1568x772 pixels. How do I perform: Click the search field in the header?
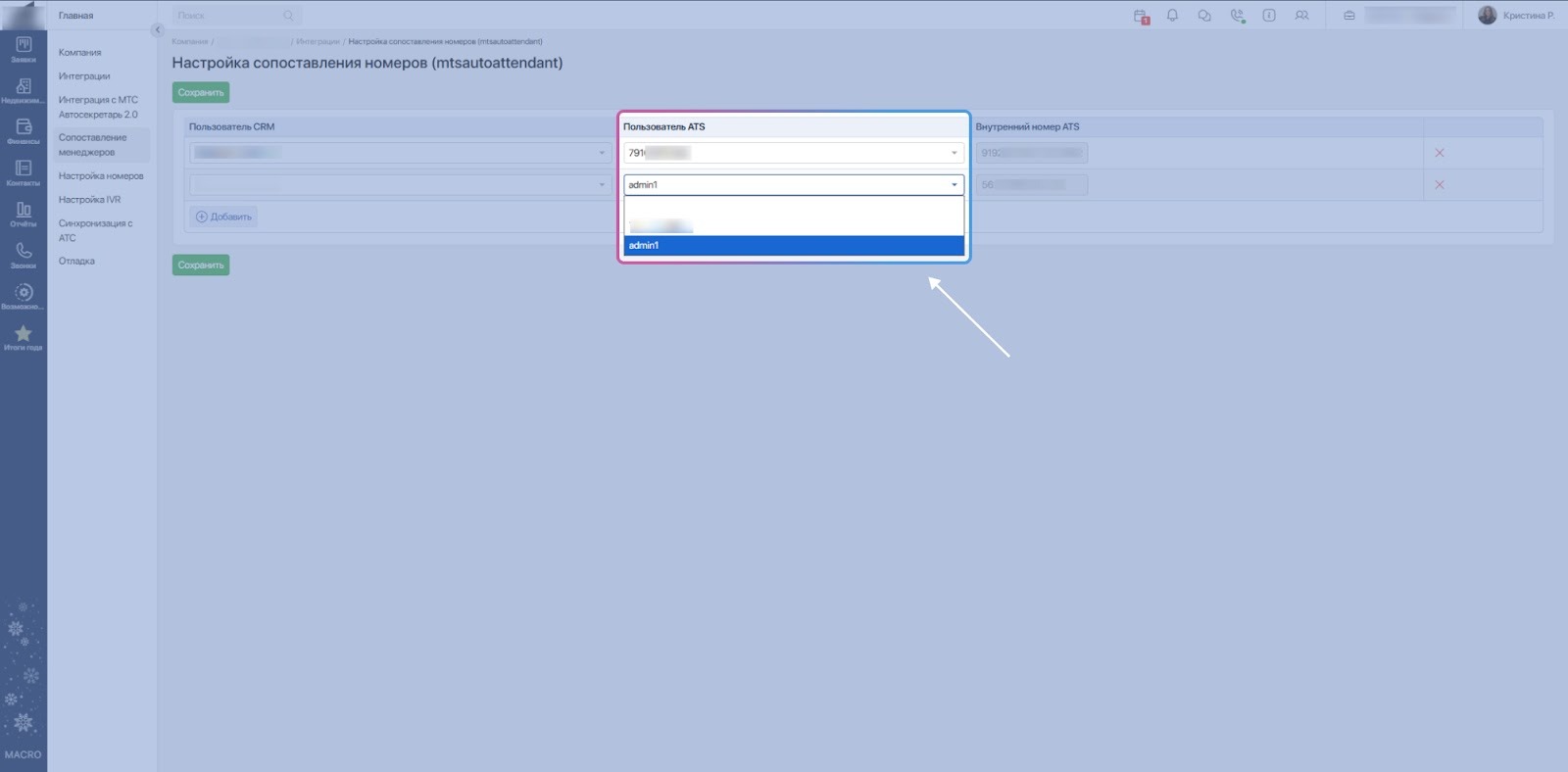click(x=235, y=16)
